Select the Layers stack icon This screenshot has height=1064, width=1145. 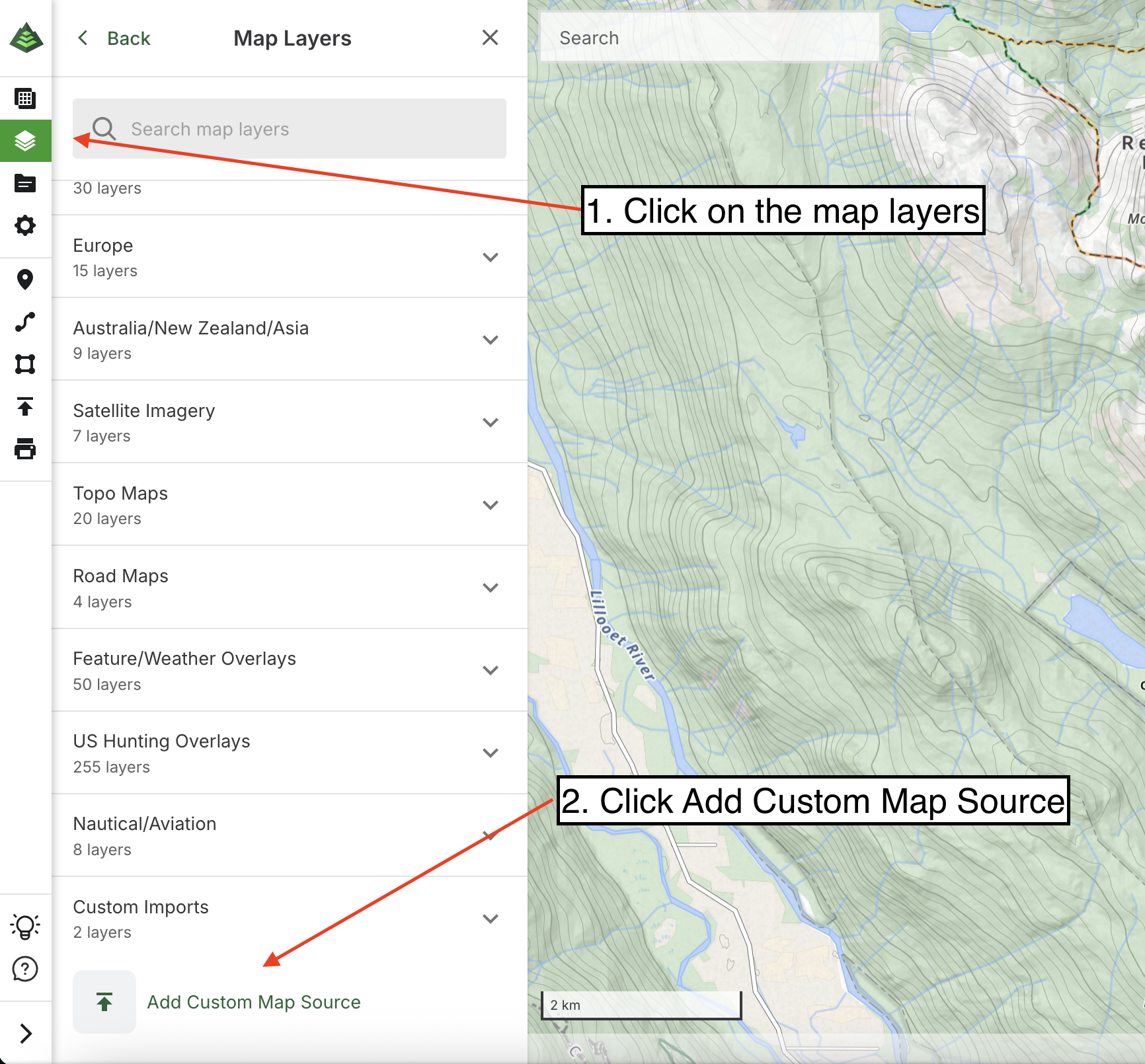click(25, 141)
